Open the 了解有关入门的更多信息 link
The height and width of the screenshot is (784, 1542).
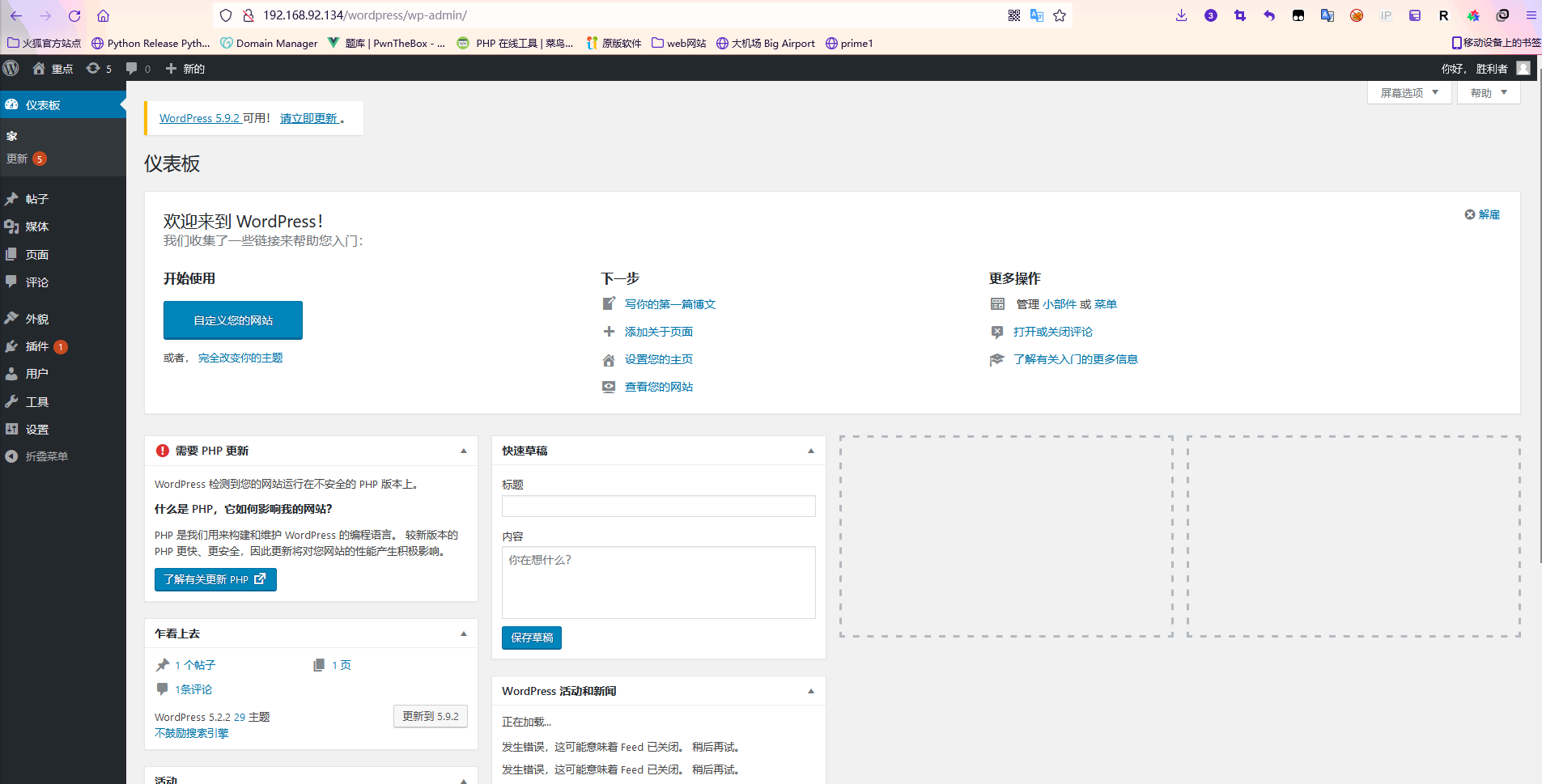pos(1076,359)
